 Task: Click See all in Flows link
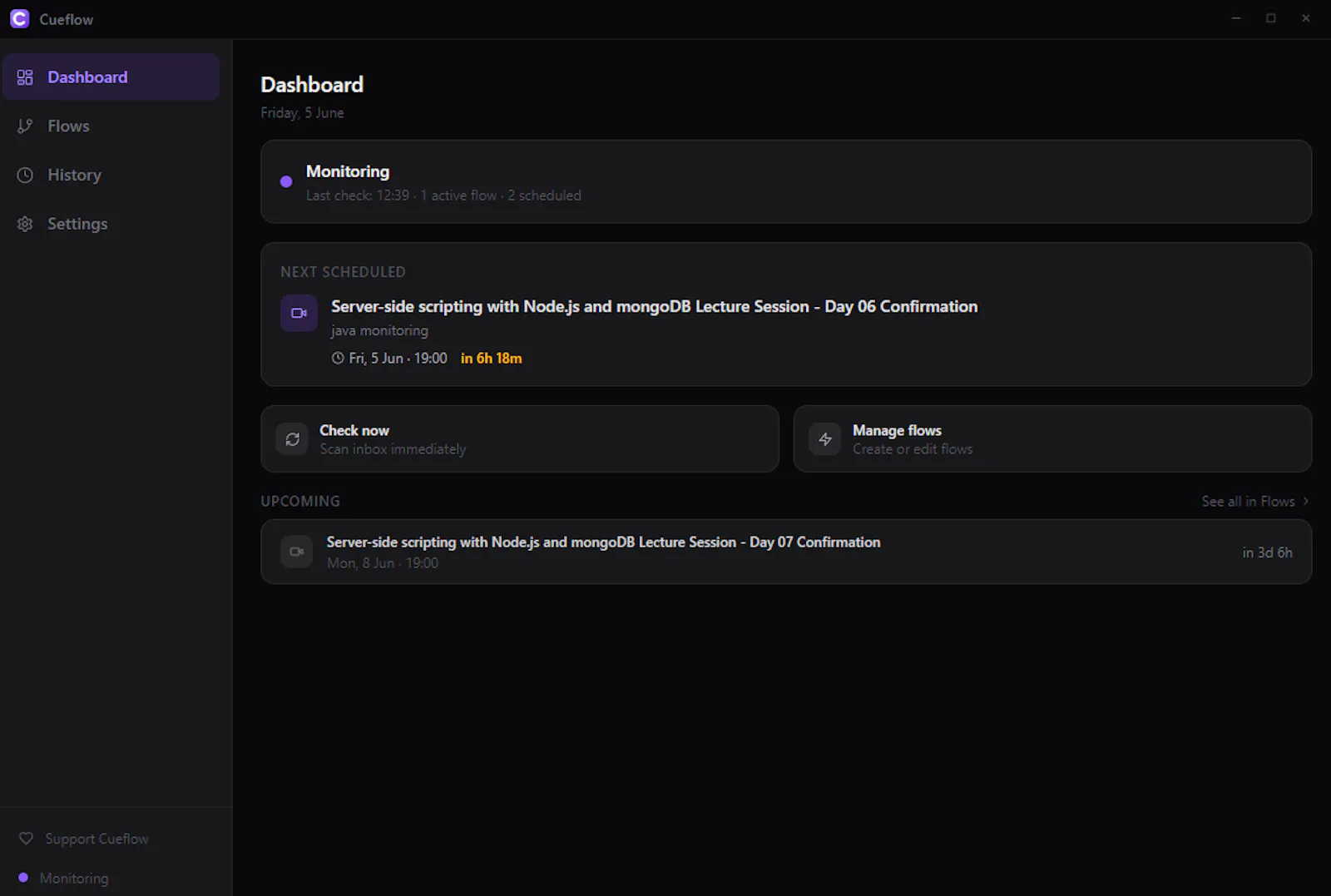(x=1248, y=502)
